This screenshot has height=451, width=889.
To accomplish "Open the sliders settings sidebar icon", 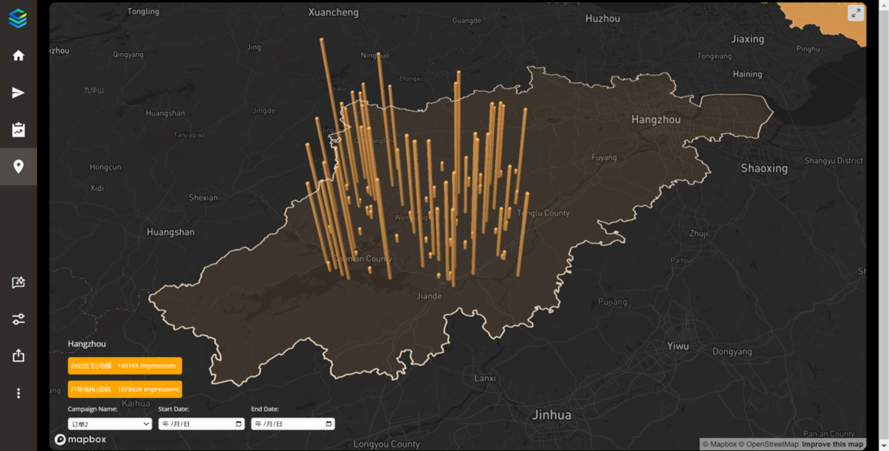I will pos(18,319).
